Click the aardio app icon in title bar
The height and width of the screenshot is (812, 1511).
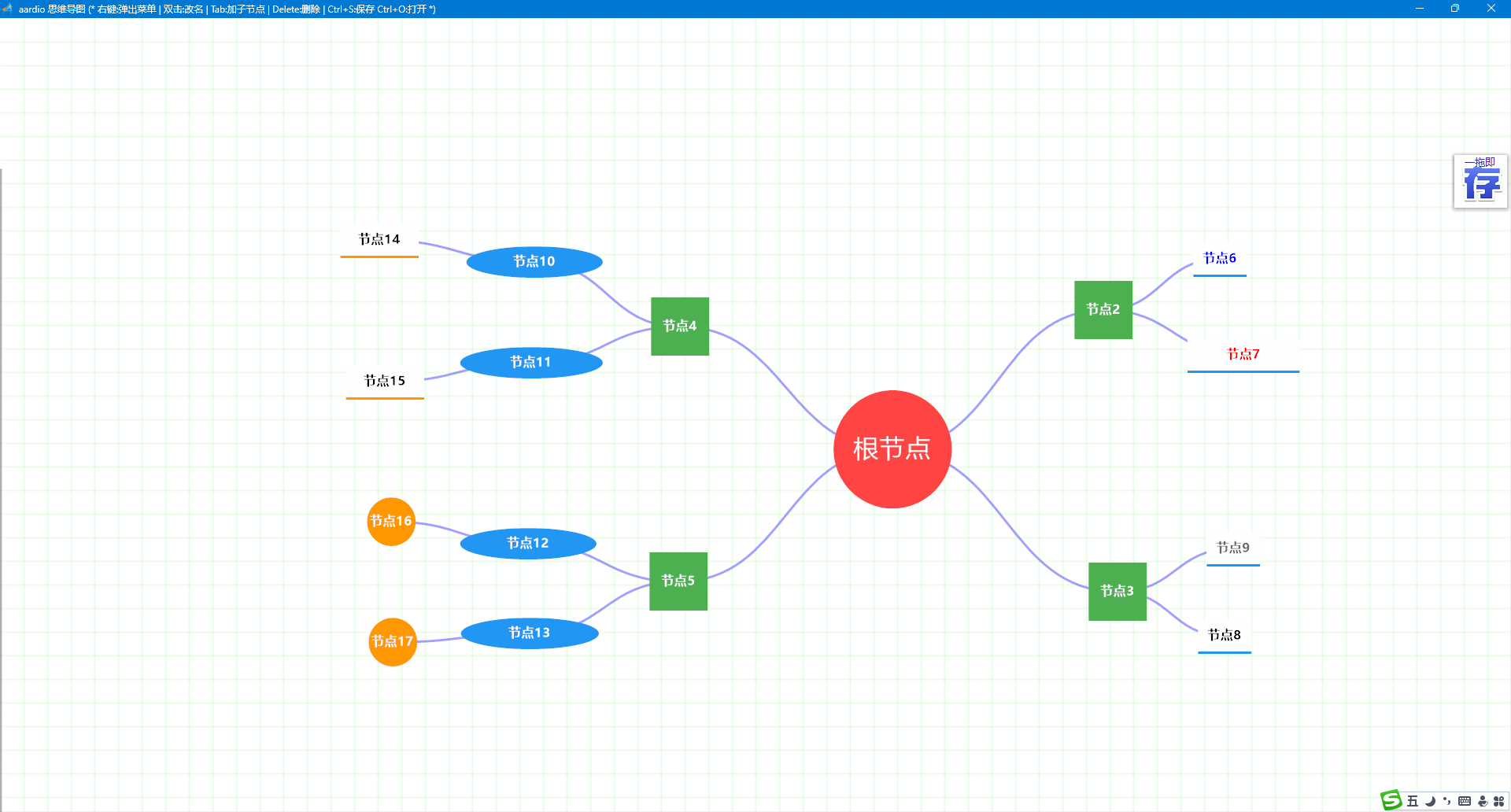point(8,9)
